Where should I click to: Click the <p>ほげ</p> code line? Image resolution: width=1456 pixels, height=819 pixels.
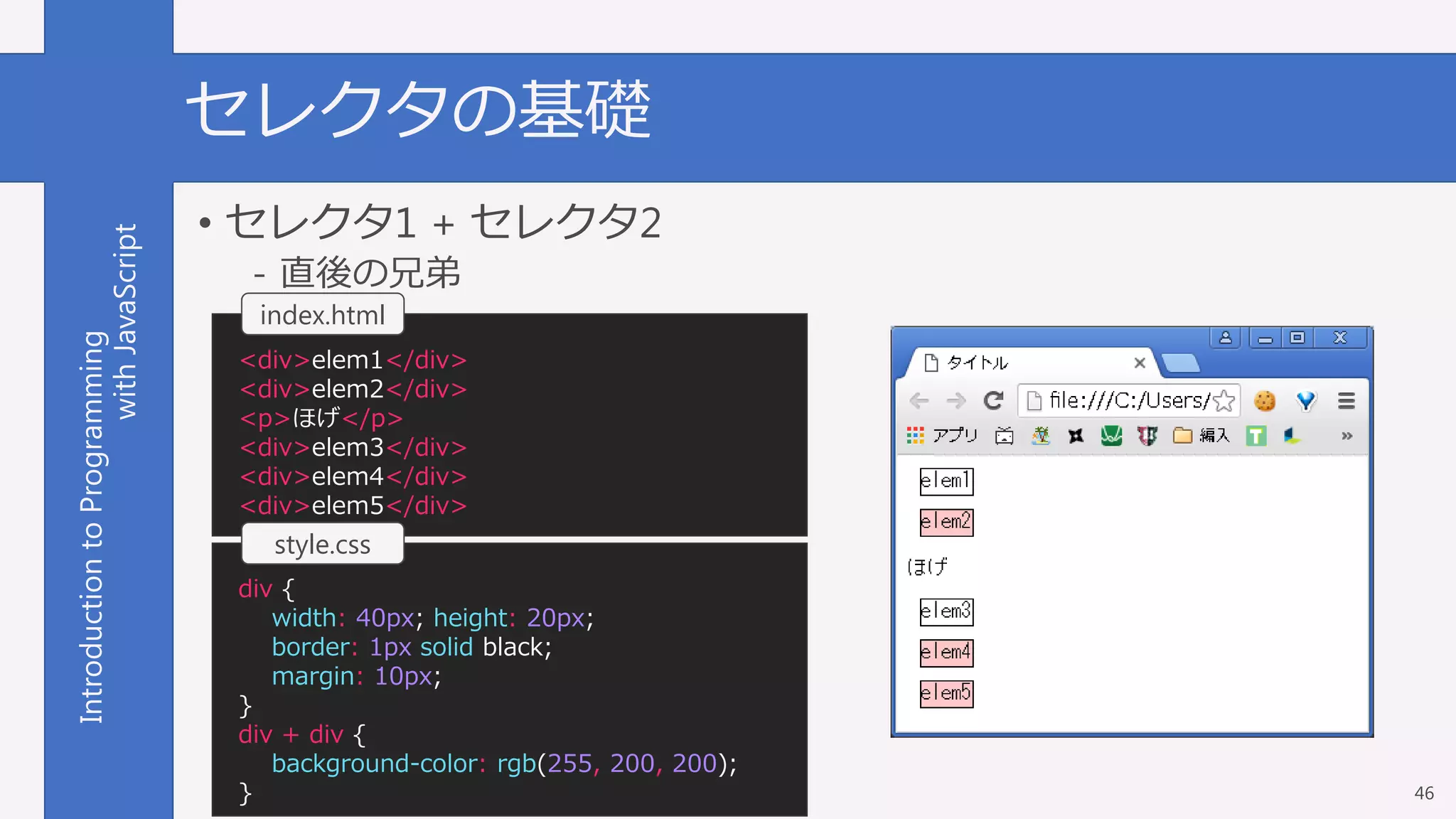tap(321, 418)
